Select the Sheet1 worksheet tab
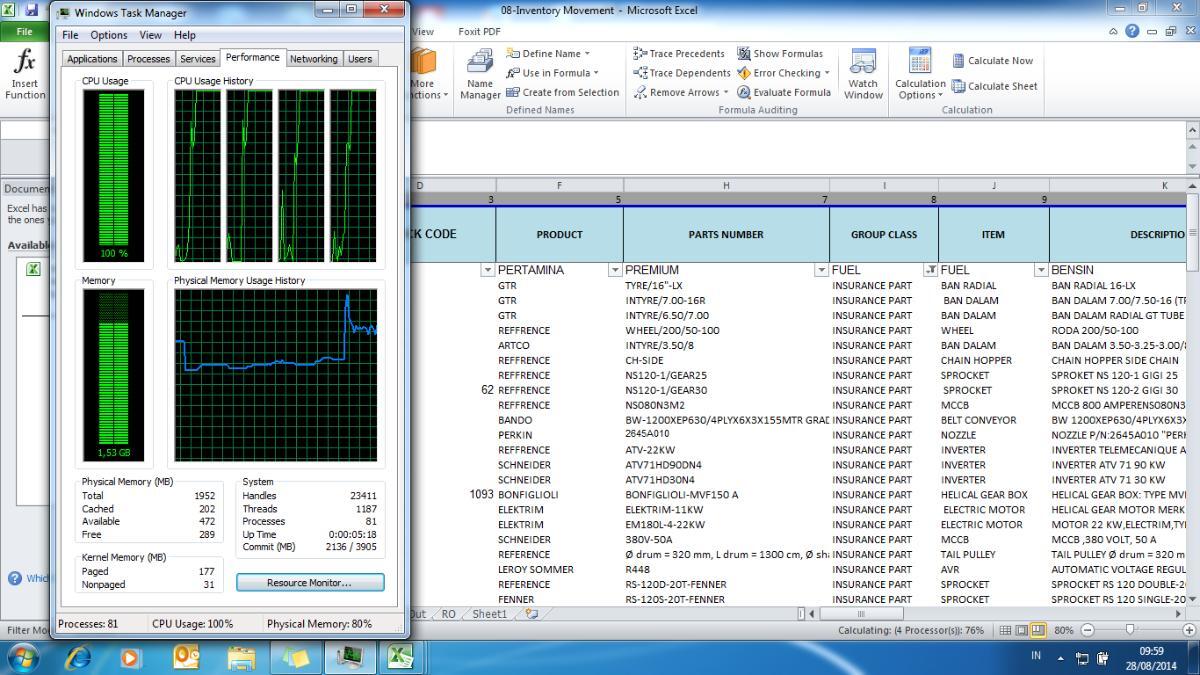 [489, 614]
